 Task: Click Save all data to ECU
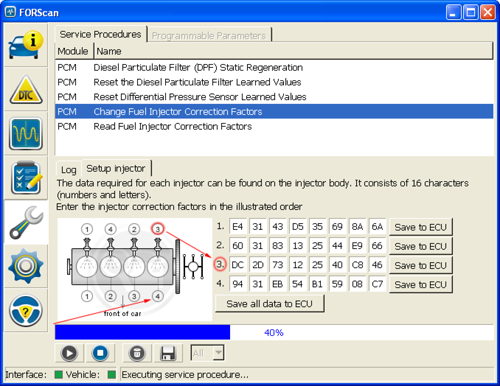[270, 304]
